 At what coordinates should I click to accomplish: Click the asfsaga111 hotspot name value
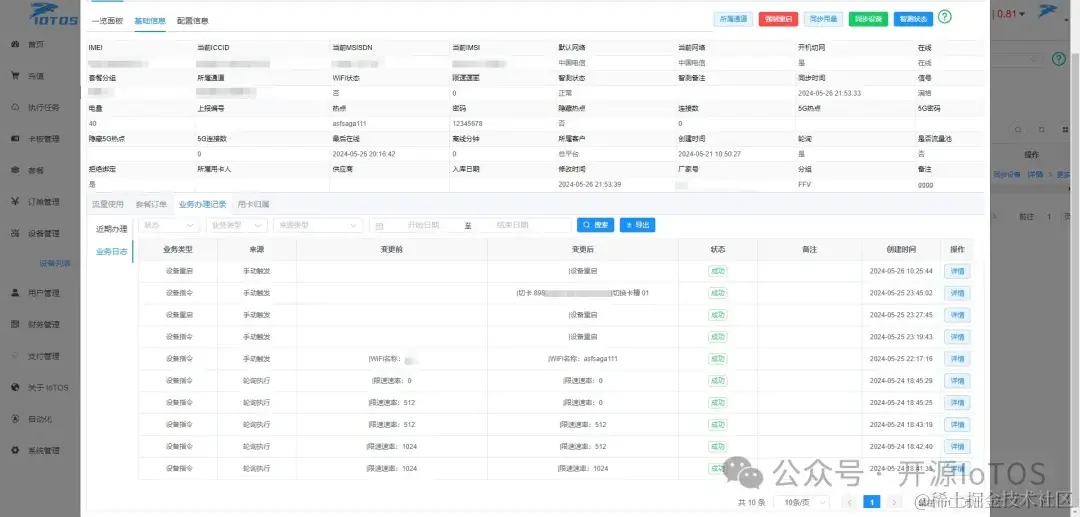(x=351, y=124)
